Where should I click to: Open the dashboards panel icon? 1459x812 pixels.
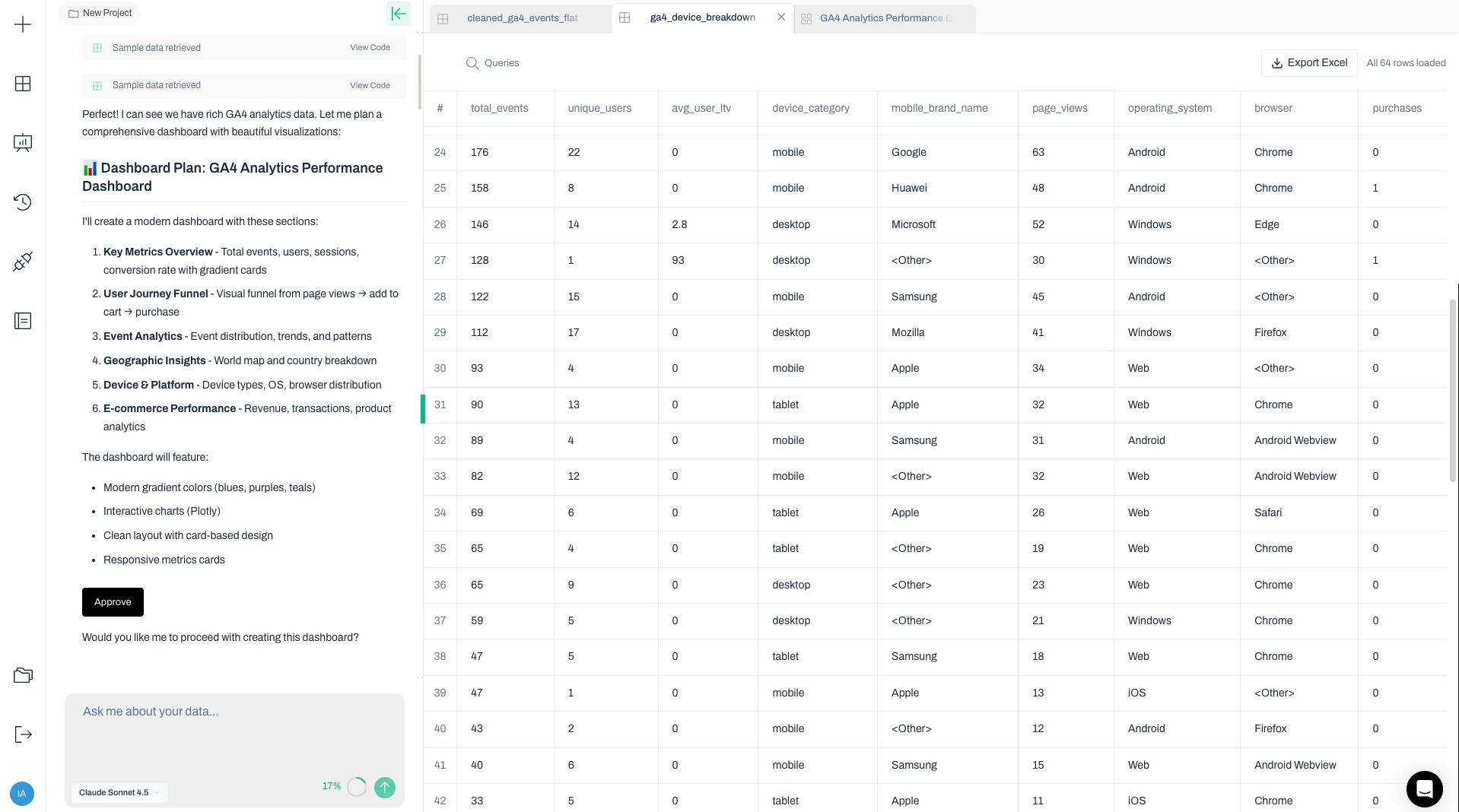(22, 143)
